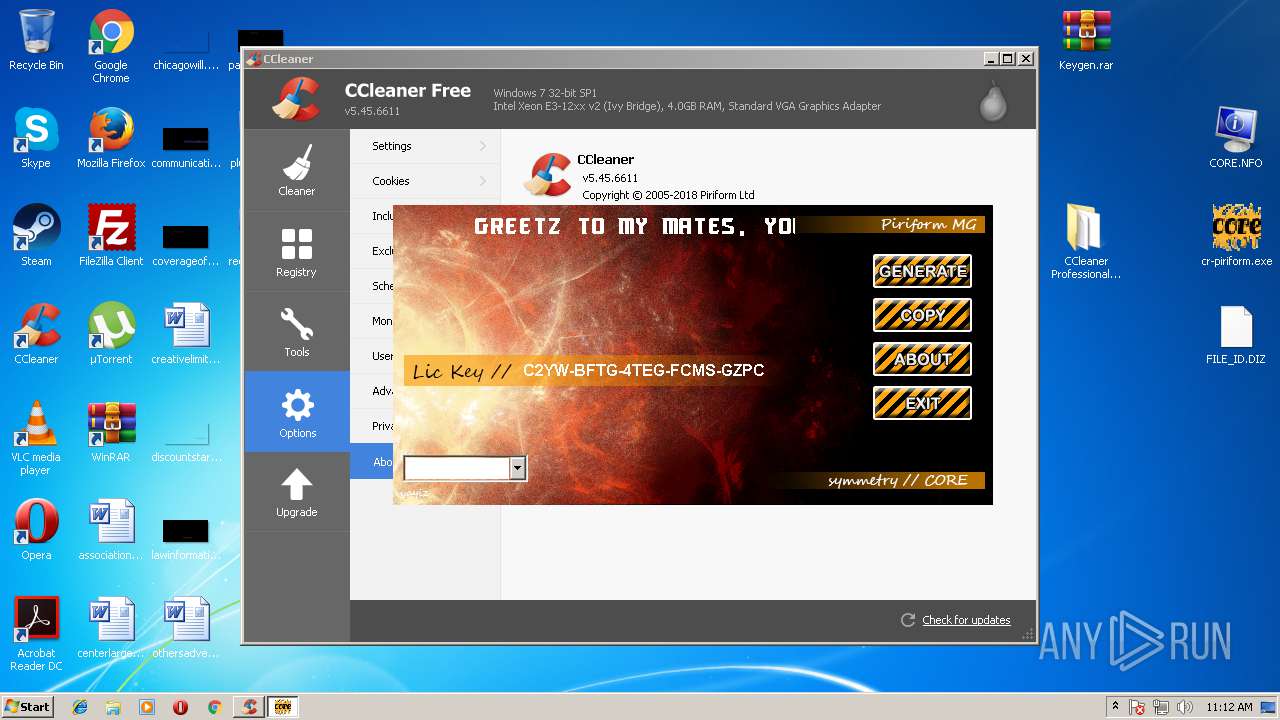Open the Cleaner section in CCleaner sidebar
Image resolution: width=1280 pixels, height=720 pixels.
tap(296, 170)
